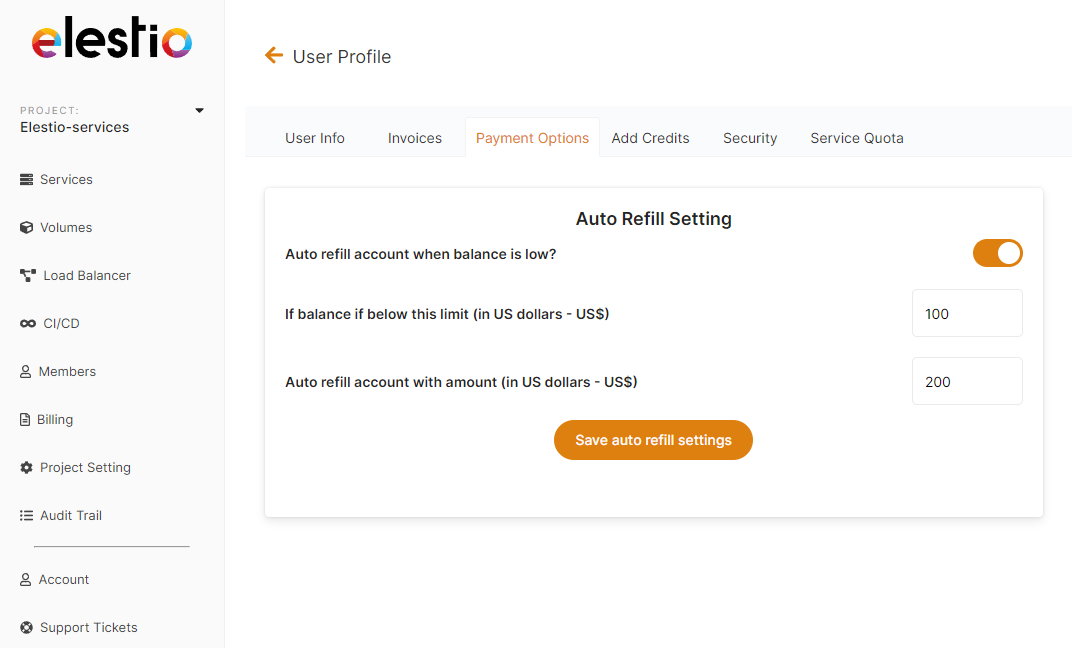Screen dimensions: 1072x648
Task: Select the Security tab
Action: (750, 138)
